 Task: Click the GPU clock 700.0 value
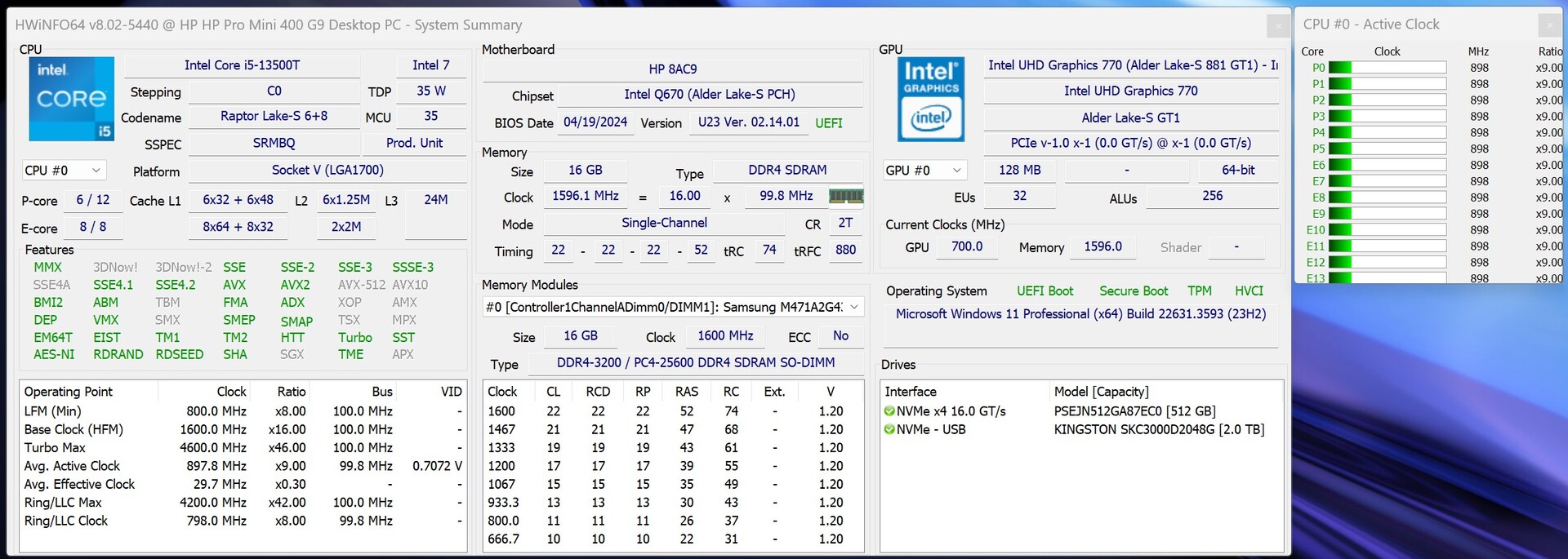(967, 246)
